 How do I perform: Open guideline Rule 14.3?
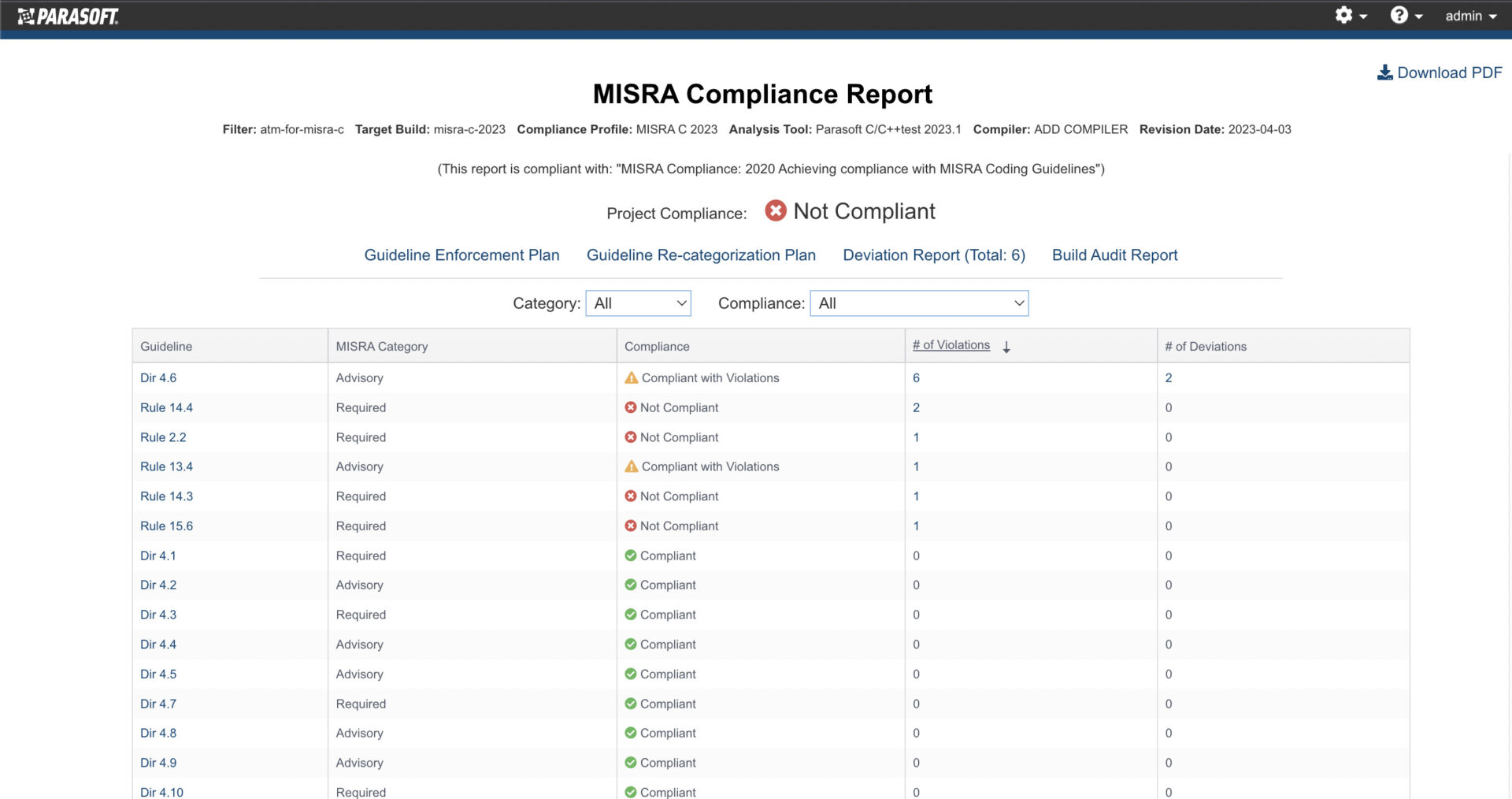coord(166,496)
